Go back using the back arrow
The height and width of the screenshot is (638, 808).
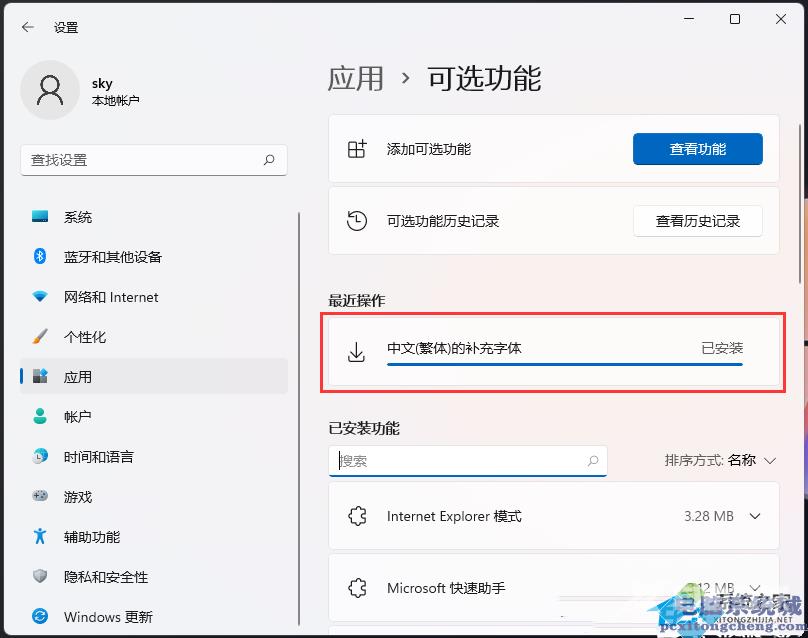[28, 27]
